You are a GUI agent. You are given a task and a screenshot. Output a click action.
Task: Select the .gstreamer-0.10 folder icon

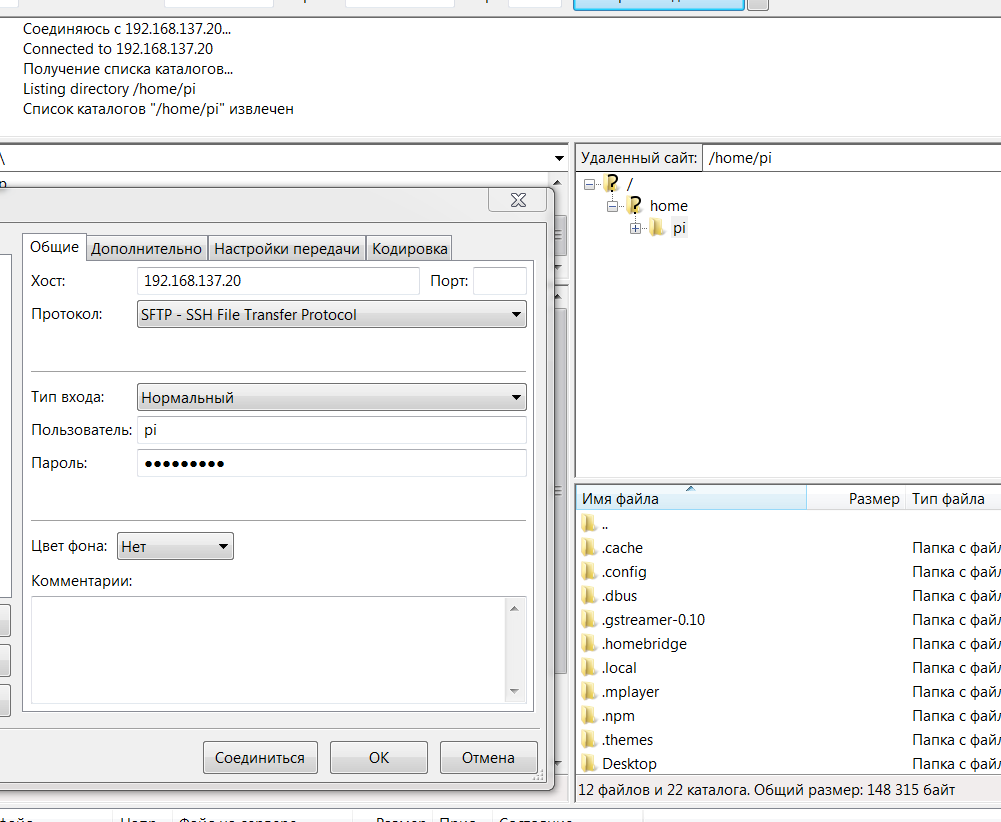[x=589, y=620]
